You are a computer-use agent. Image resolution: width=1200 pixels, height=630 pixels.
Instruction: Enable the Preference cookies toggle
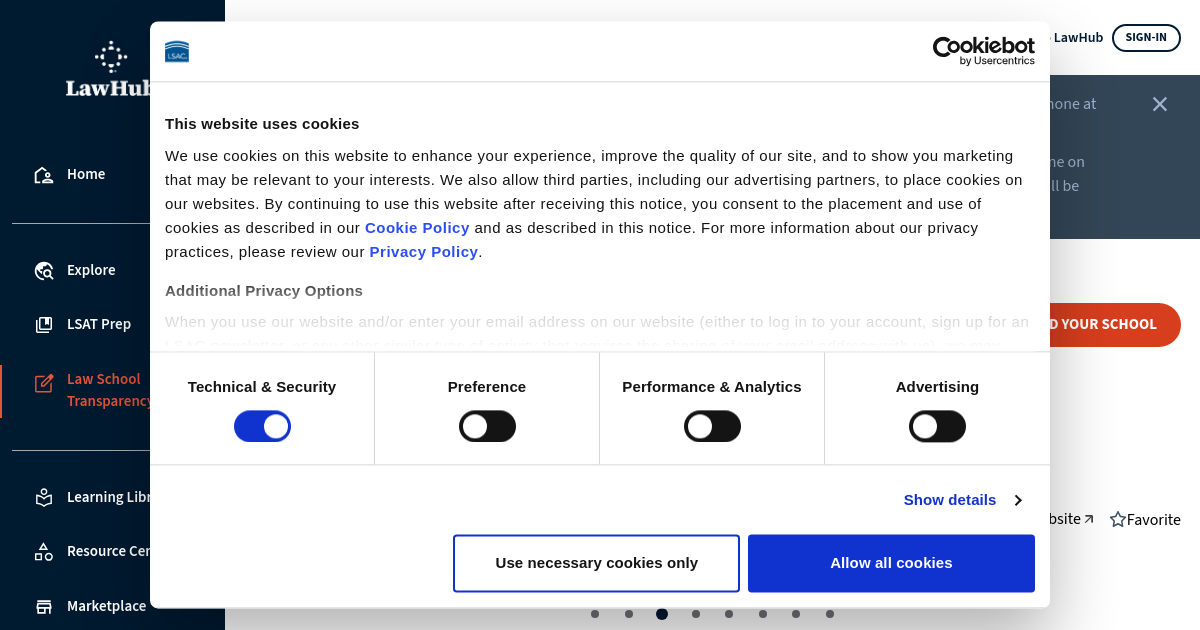tap(487, 426)
